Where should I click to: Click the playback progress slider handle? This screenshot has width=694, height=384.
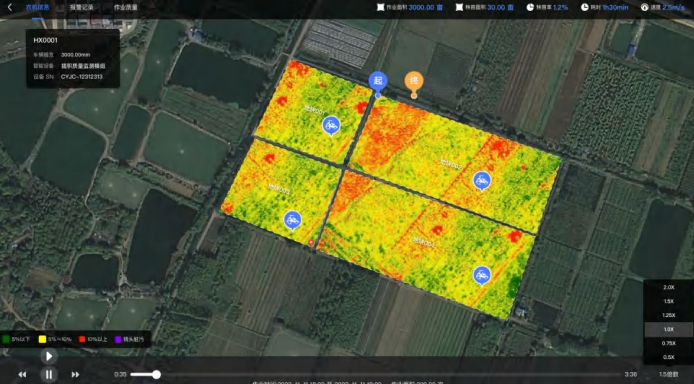[156, 374]
